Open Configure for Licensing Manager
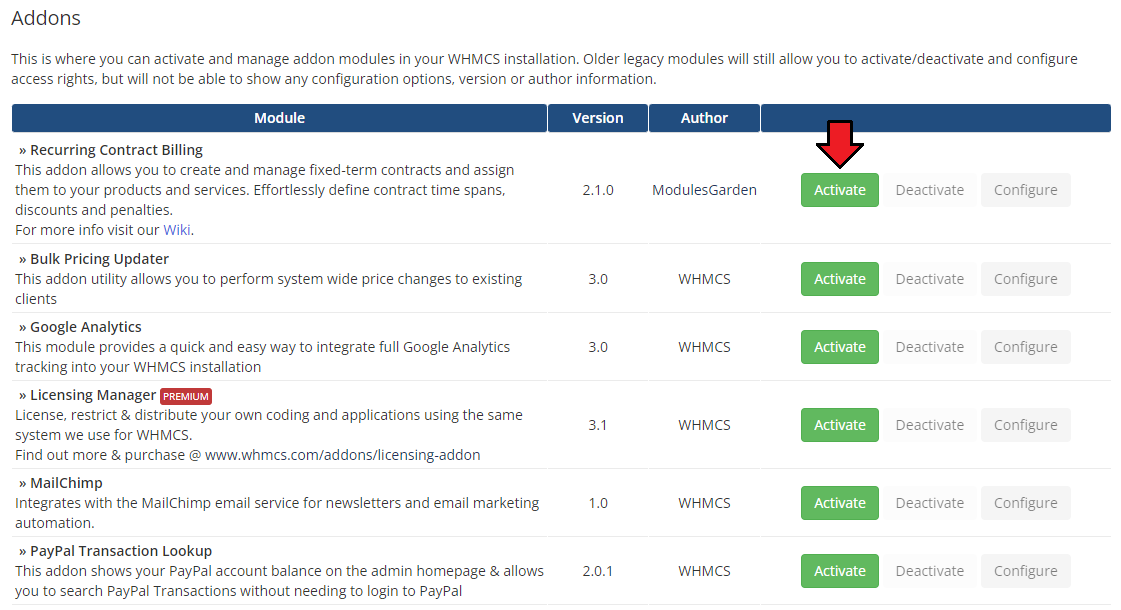 pyautogui.click(x=1025, y=425)
